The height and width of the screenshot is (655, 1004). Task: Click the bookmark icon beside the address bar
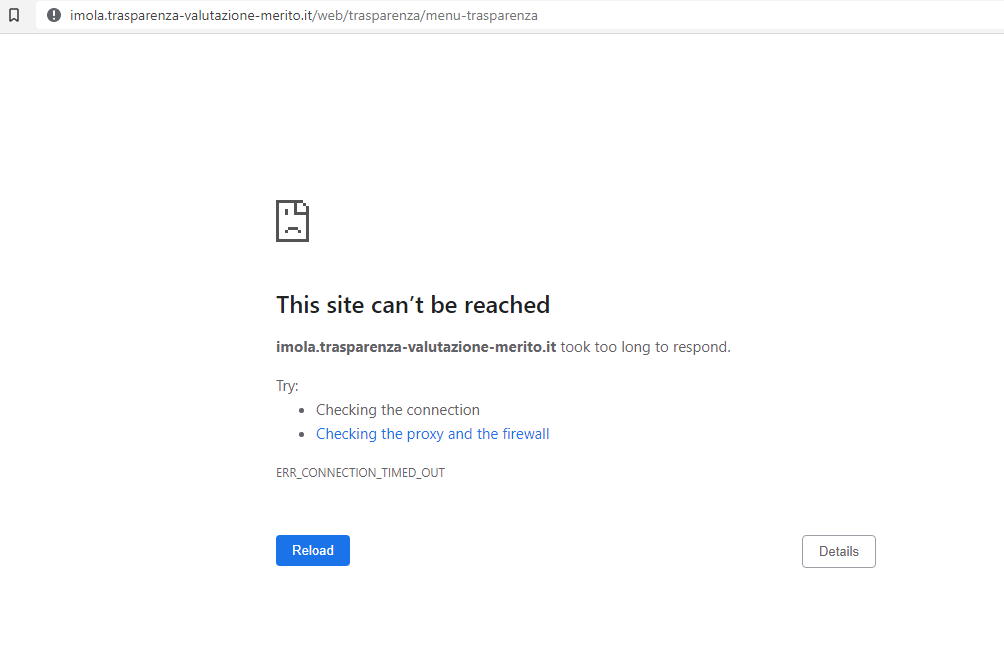[x=14, y=15]
